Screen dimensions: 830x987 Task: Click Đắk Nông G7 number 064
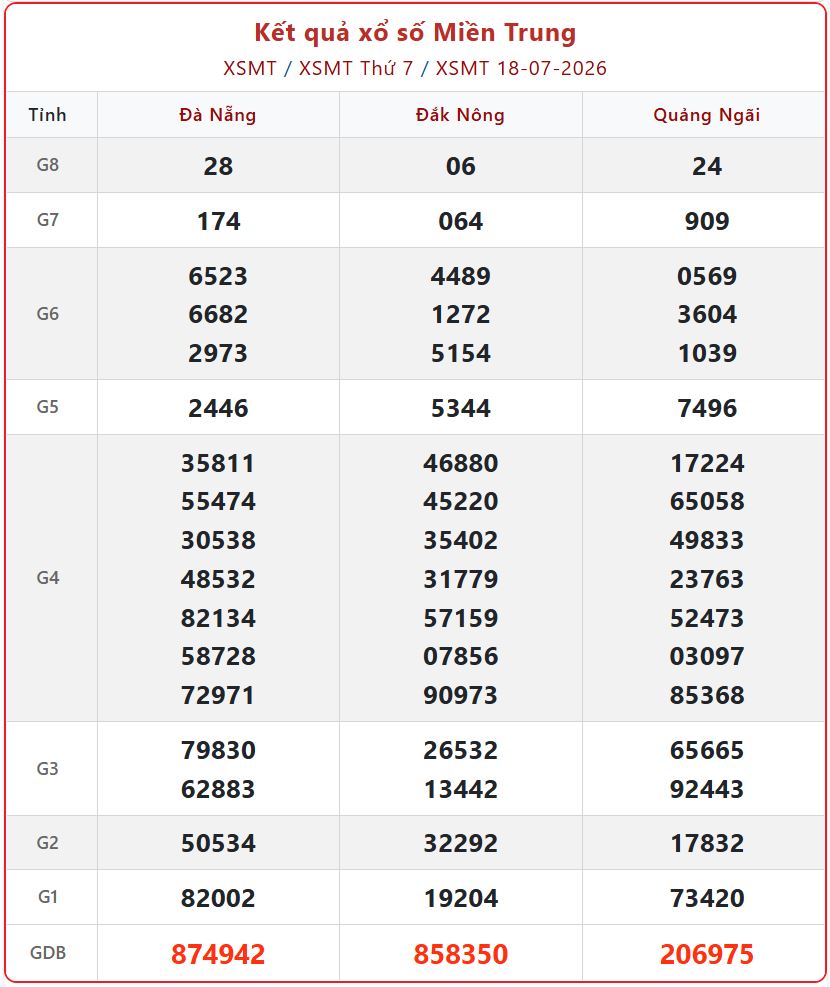(461, 222)
